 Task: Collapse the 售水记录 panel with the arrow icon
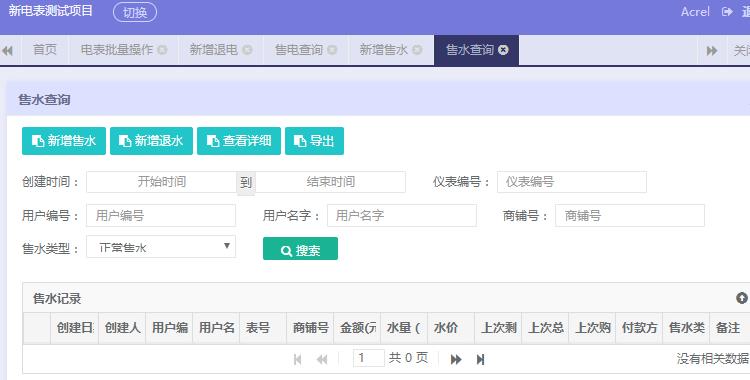[x=741, y=299]
